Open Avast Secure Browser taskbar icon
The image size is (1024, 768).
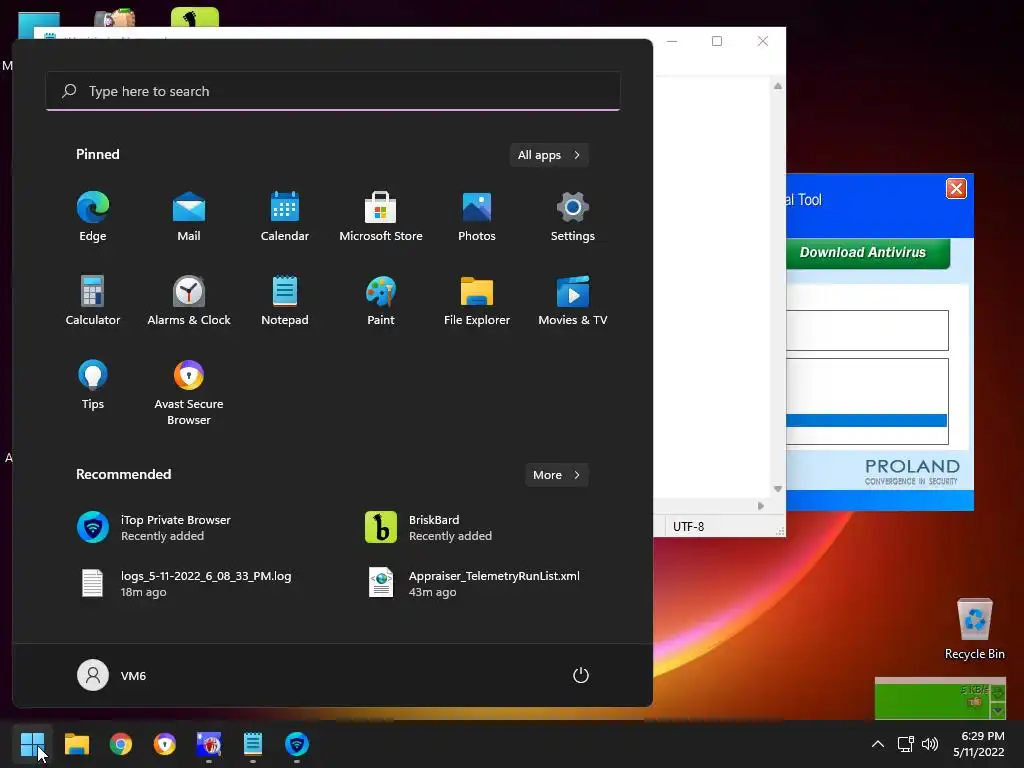pyautogui.click(x=165, y=744)
